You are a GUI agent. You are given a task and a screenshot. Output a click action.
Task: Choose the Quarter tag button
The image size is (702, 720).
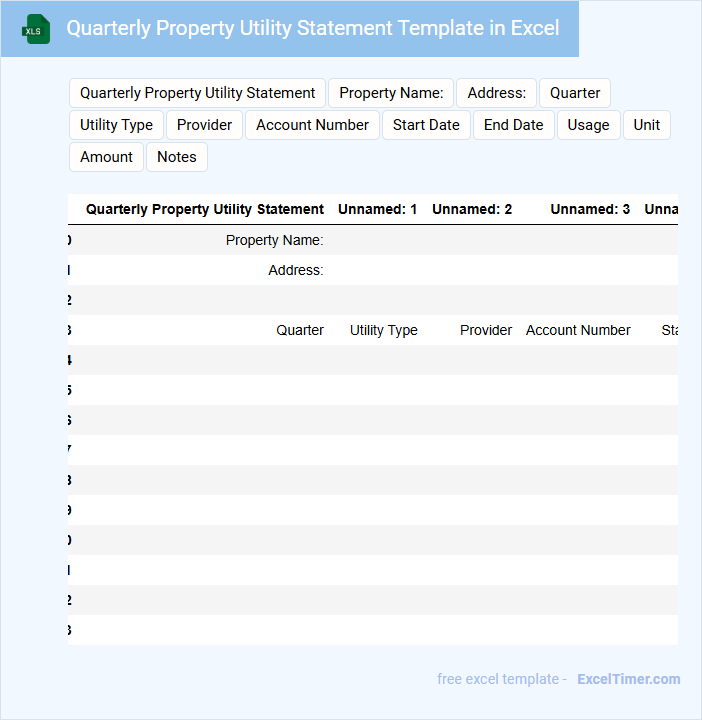(x=575, y=93)
